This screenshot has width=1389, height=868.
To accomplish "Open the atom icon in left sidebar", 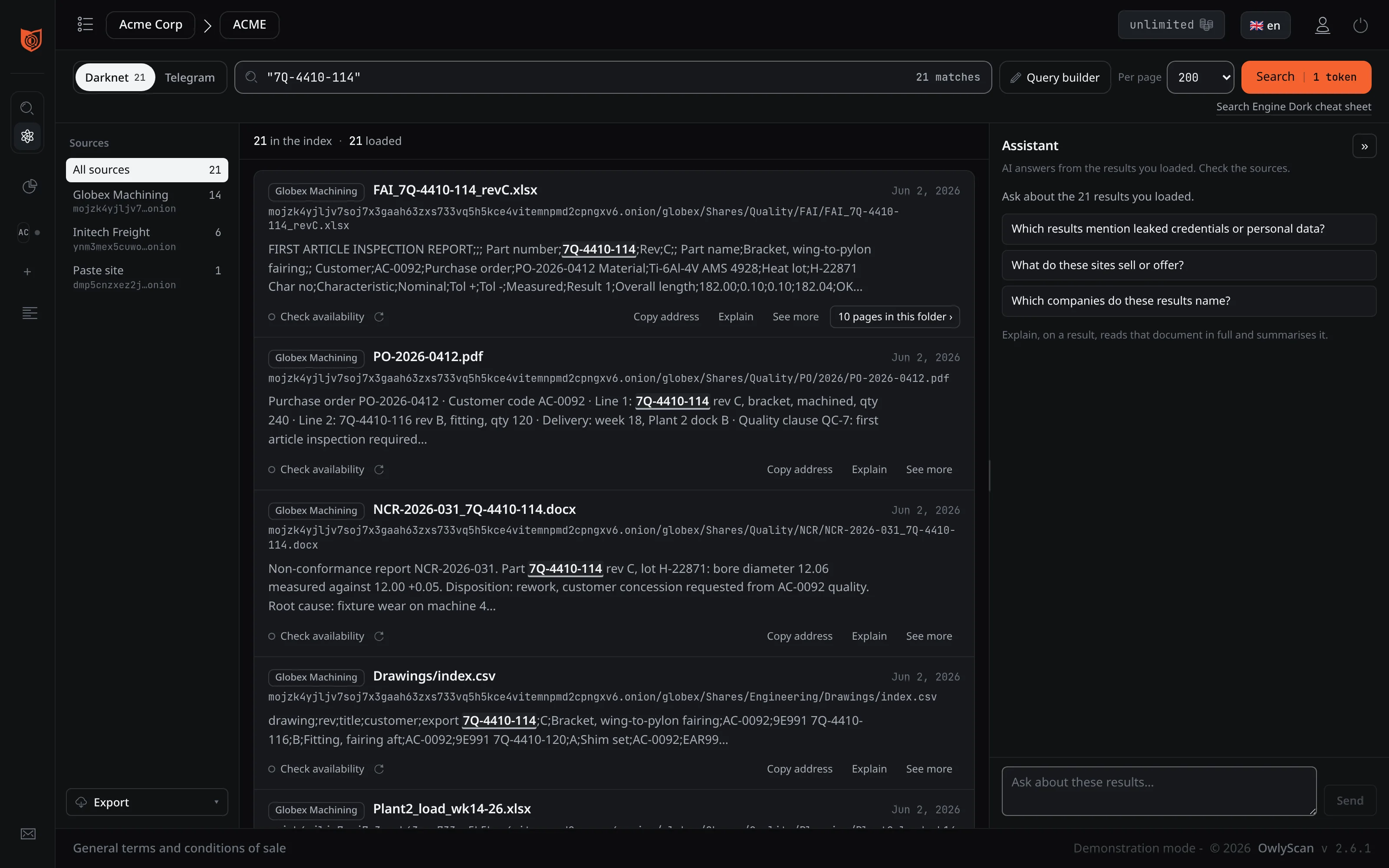I will click(27, 136).
